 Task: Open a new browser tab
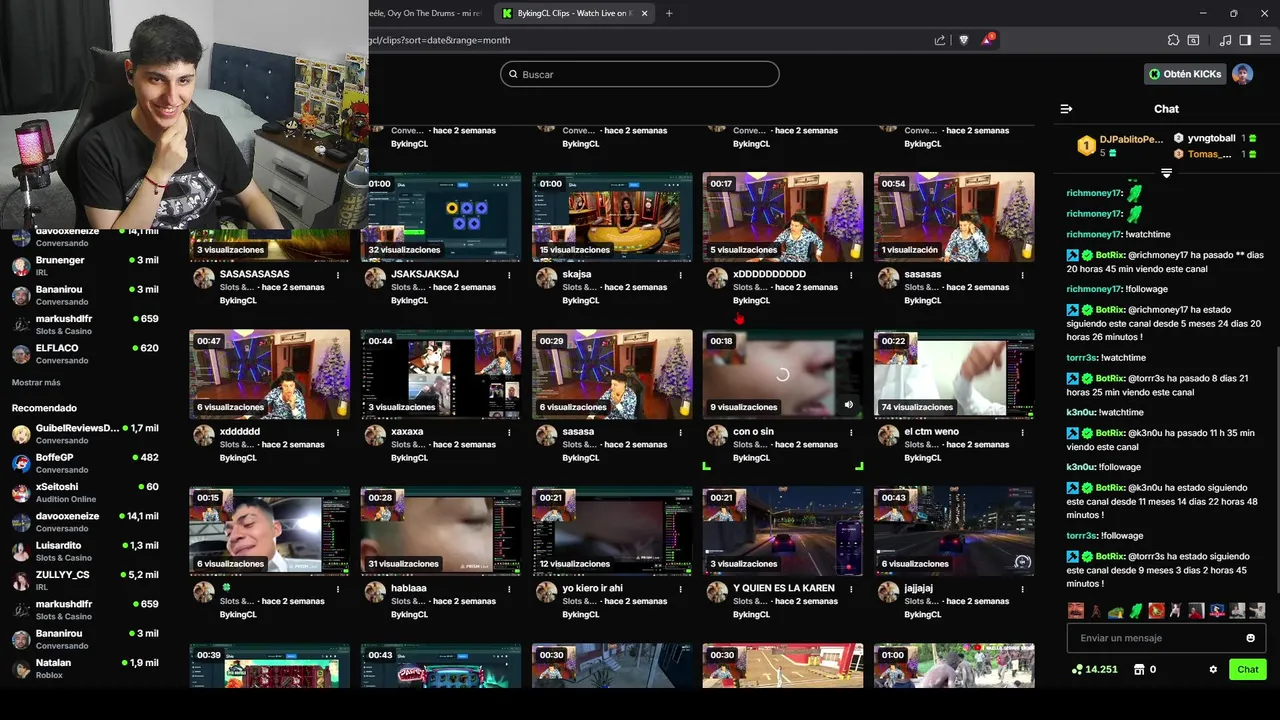click(669, 13)
